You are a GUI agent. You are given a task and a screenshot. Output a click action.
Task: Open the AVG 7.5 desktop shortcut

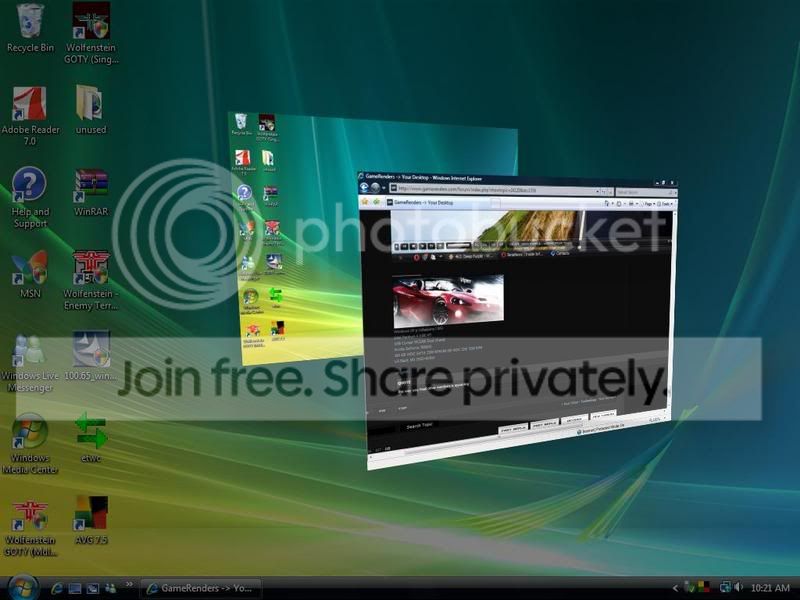(x=91, y=520)
